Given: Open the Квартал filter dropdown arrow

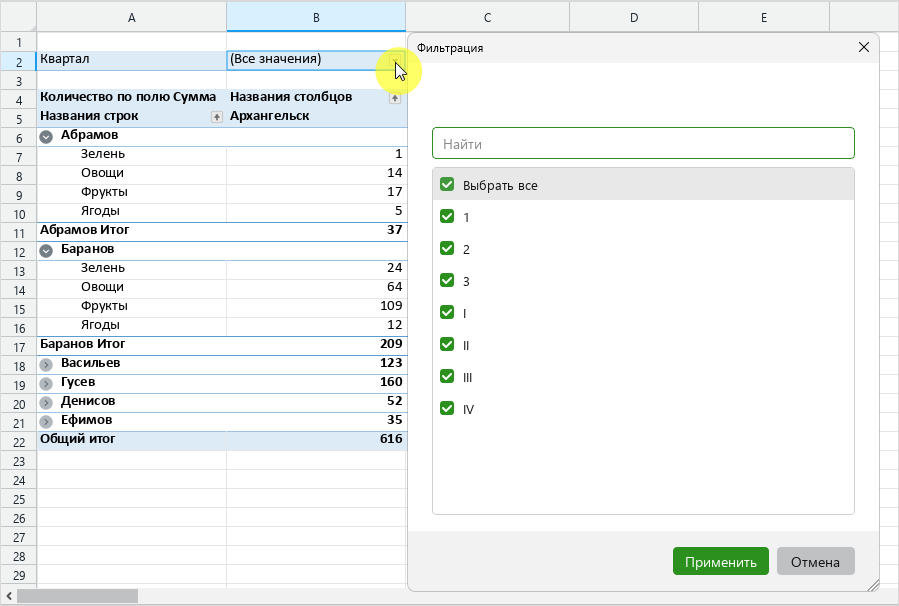Looking at the screenshot, I should point(395,60).
